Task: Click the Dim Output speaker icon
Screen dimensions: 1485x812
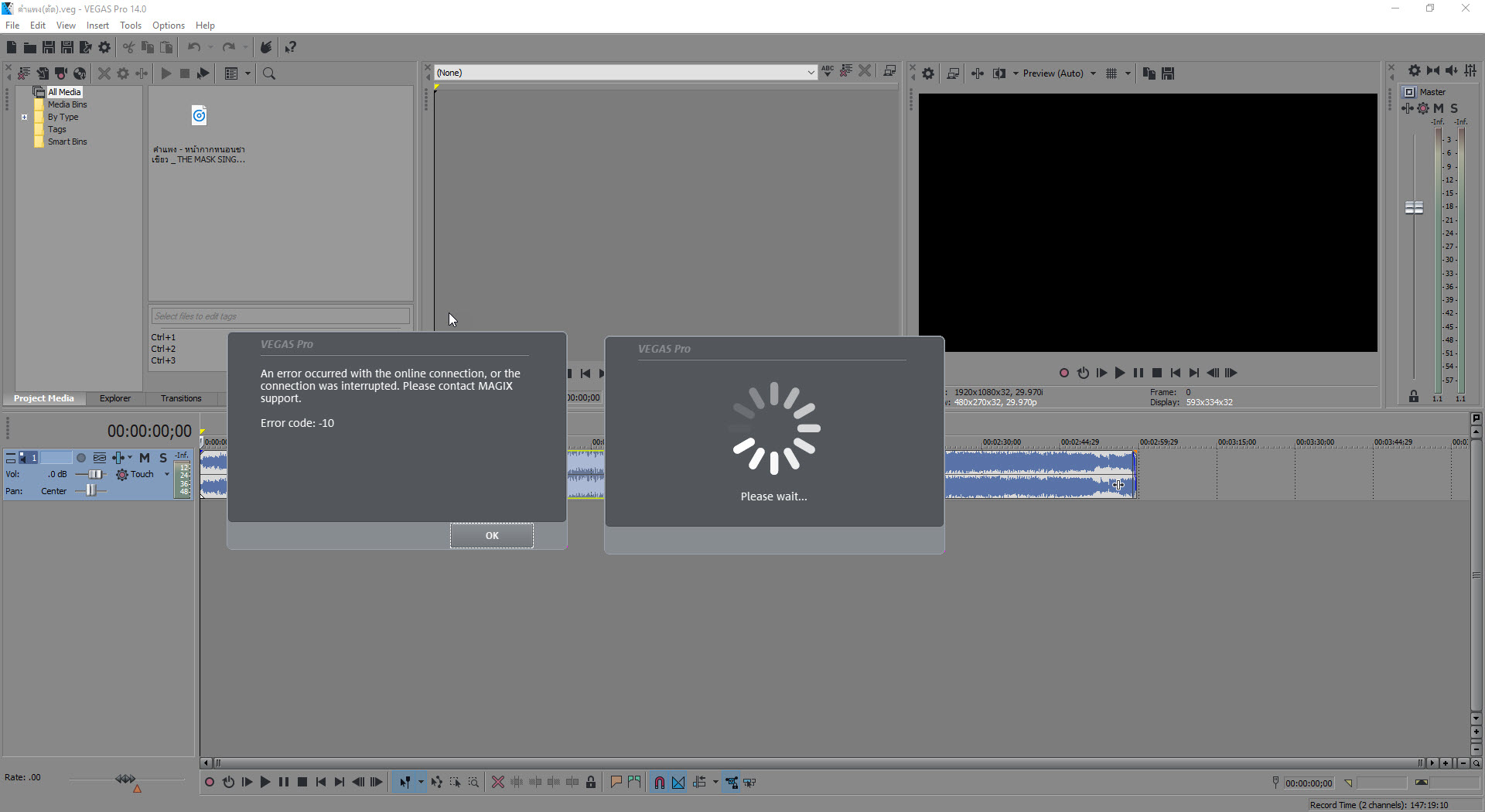Action: coord(1452,70)
